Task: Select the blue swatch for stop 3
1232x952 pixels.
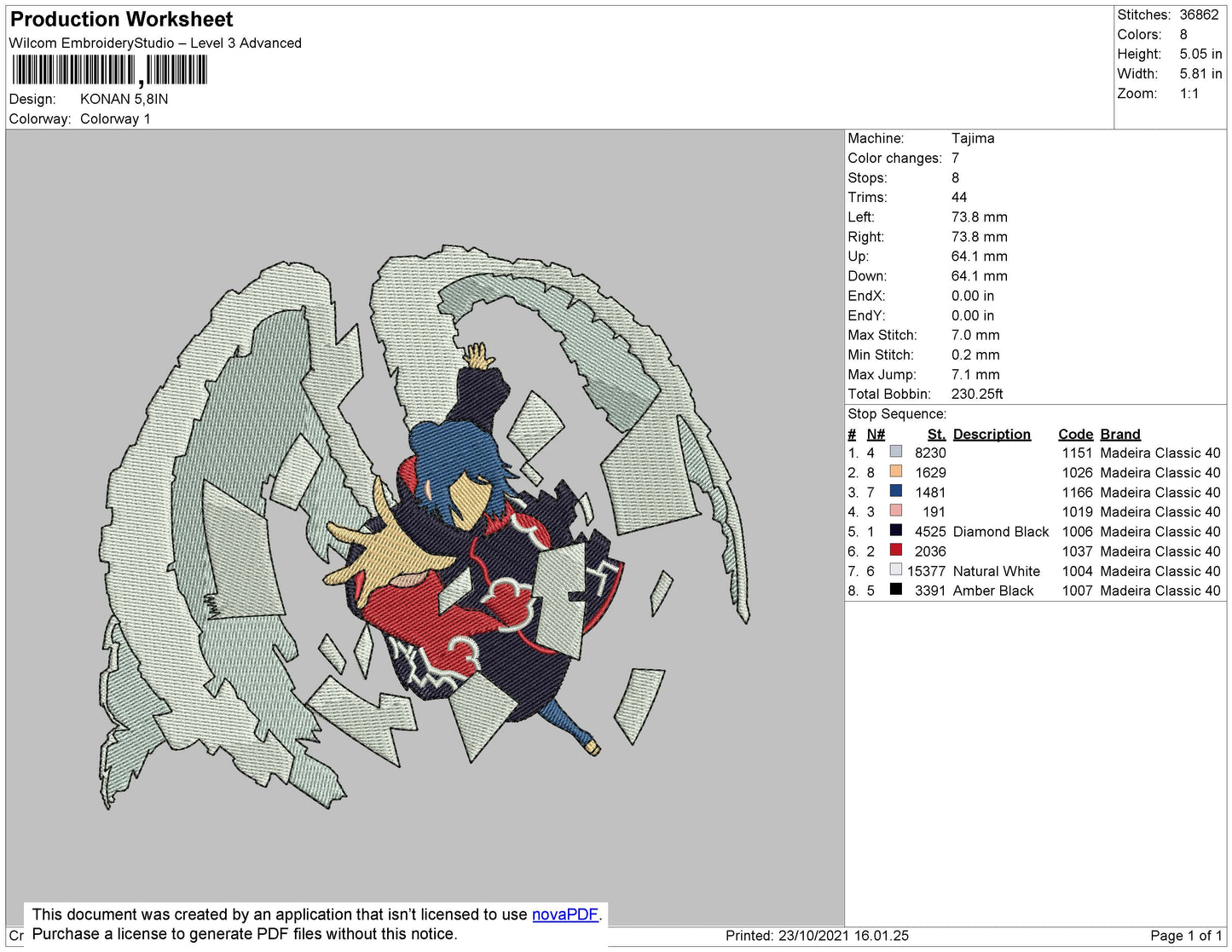Action: click(895, 491)
